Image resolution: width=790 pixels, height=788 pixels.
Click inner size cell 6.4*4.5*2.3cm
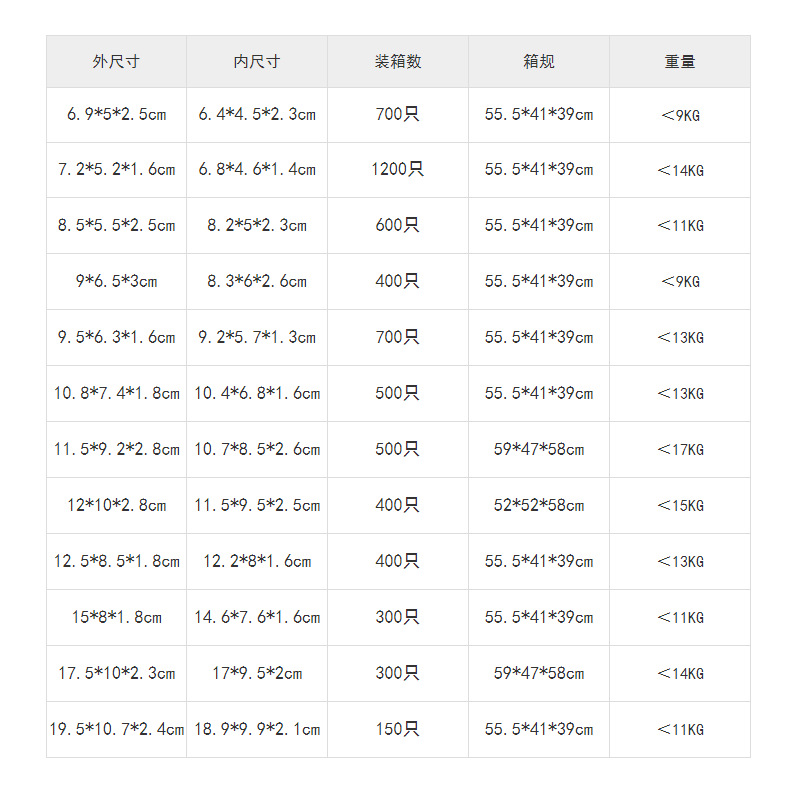(257, 115)
